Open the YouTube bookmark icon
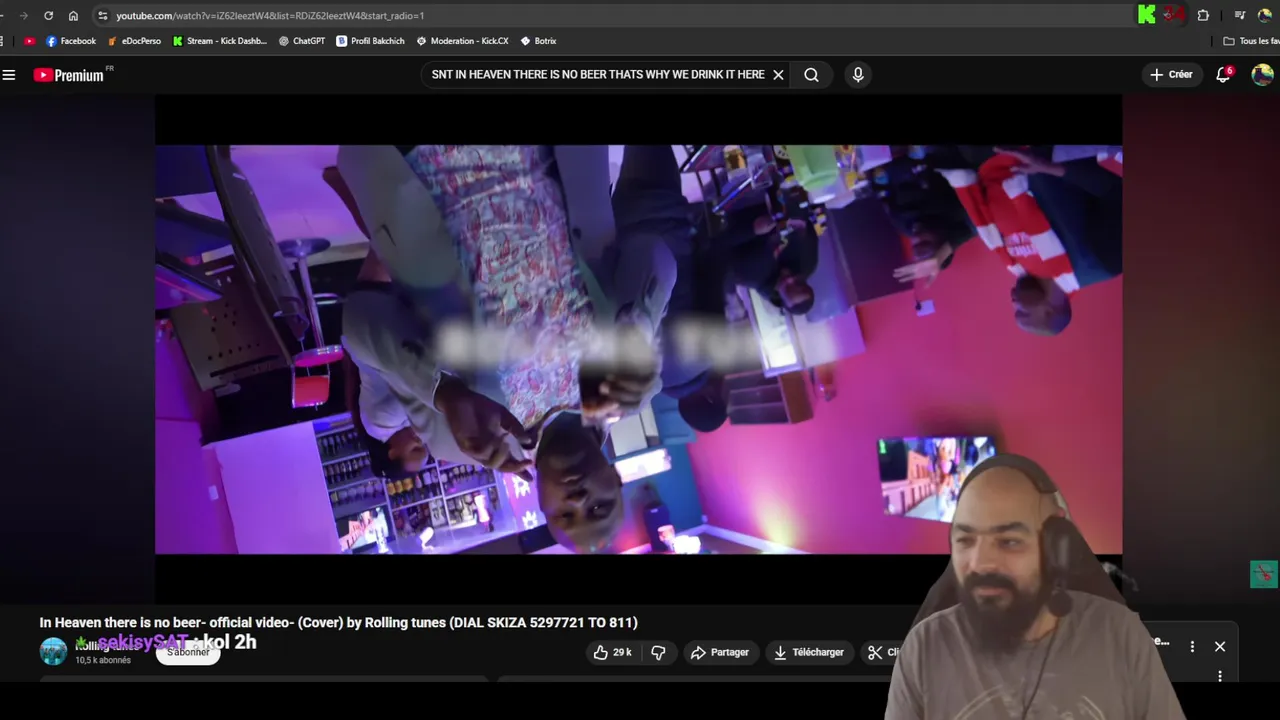 pos(29,41)
